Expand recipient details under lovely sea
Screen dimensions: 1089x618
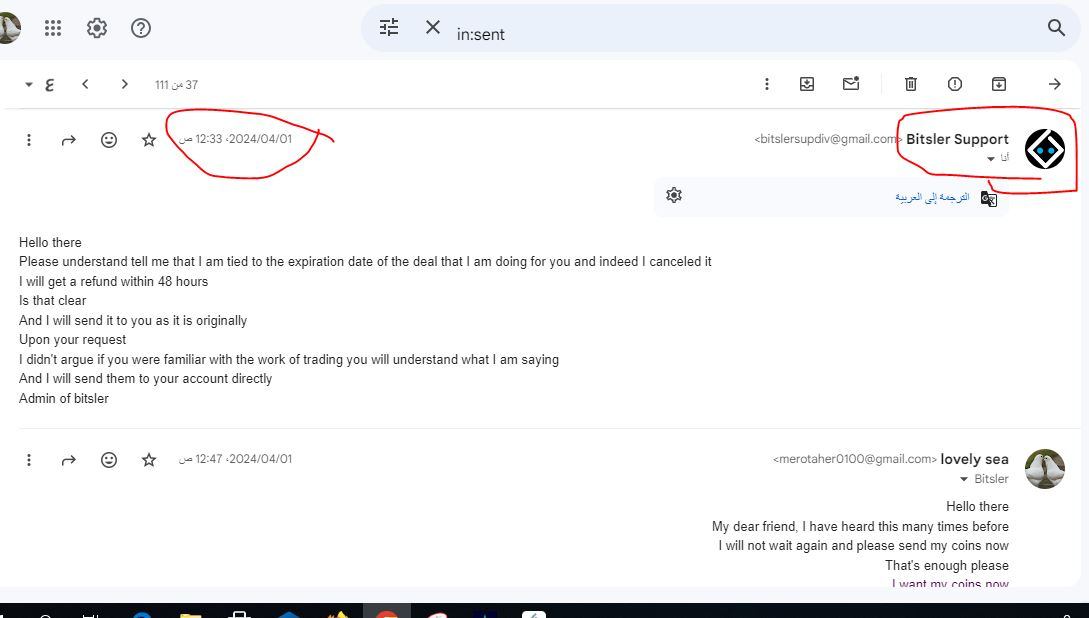(x=964, y=480)
